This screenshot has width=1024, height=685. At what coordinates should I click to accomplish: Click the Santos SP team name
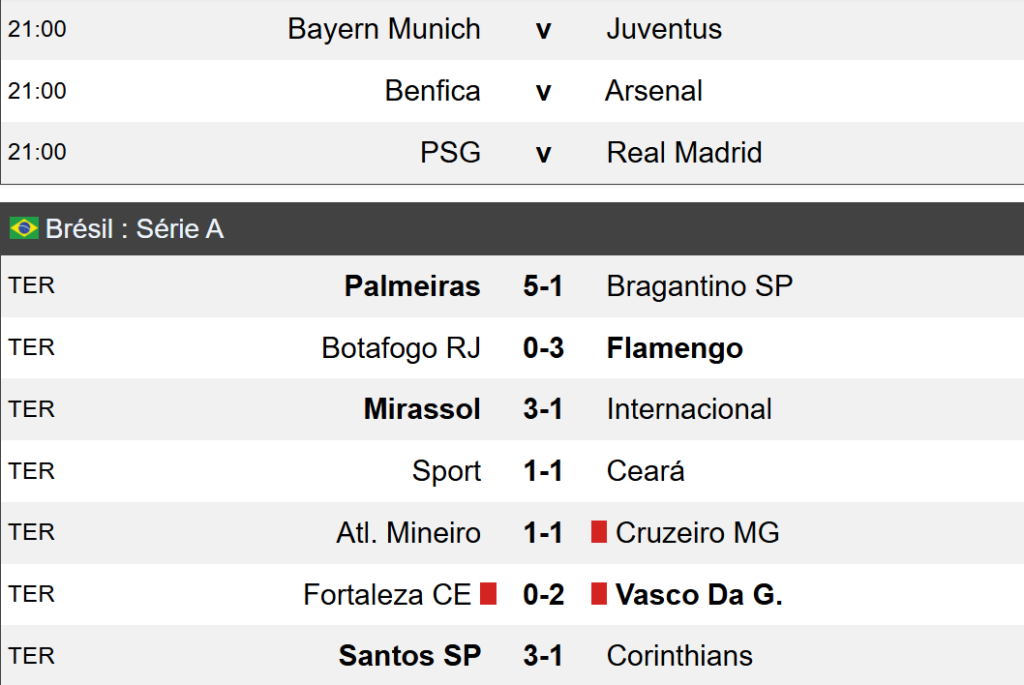(410, 656)
